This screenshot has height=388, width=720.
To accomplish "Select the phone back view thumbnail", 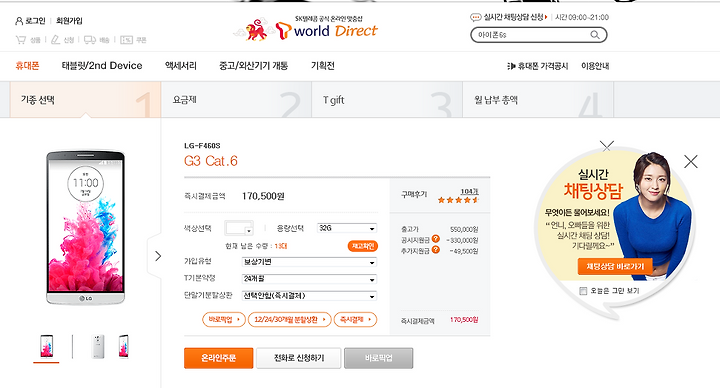I will point(98,347).
